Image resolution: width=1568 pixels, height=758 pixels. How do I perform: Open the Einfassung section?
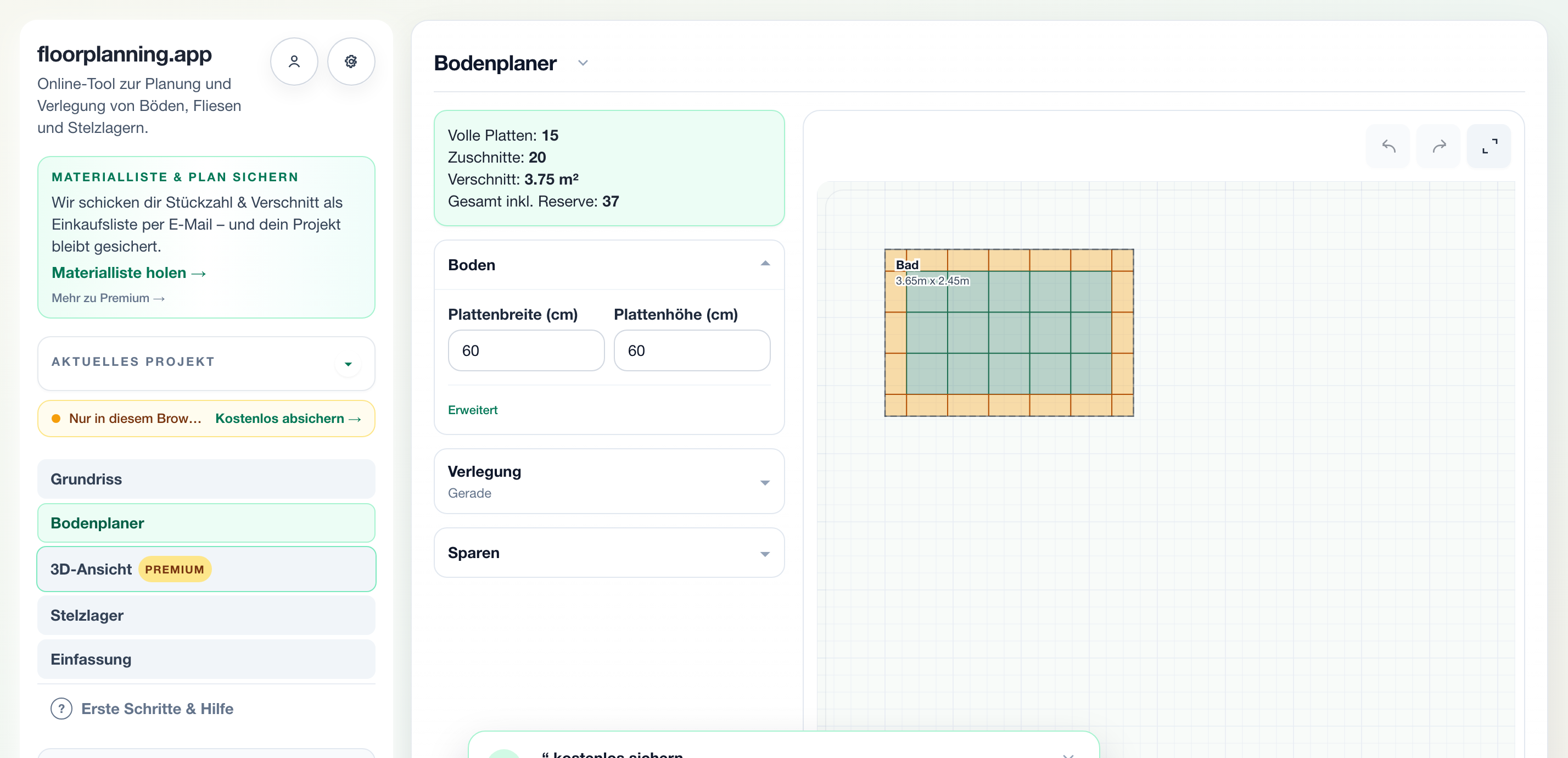pyautogui.click(x=206, y=659)
